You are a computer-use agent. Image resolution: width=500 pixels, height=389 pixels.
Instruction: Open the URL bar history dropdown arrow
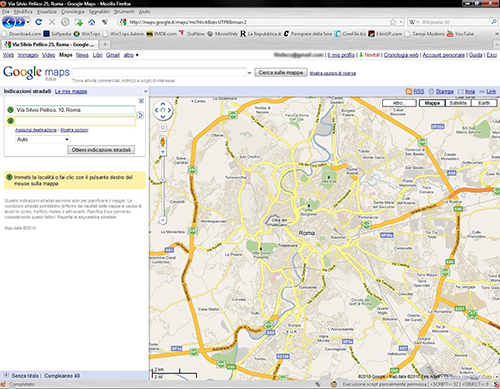[401, 22]
